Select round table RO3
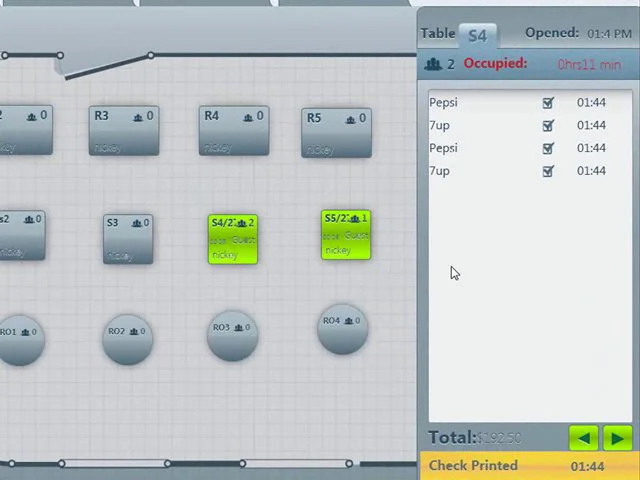640x480 pixels. (232, 336)
